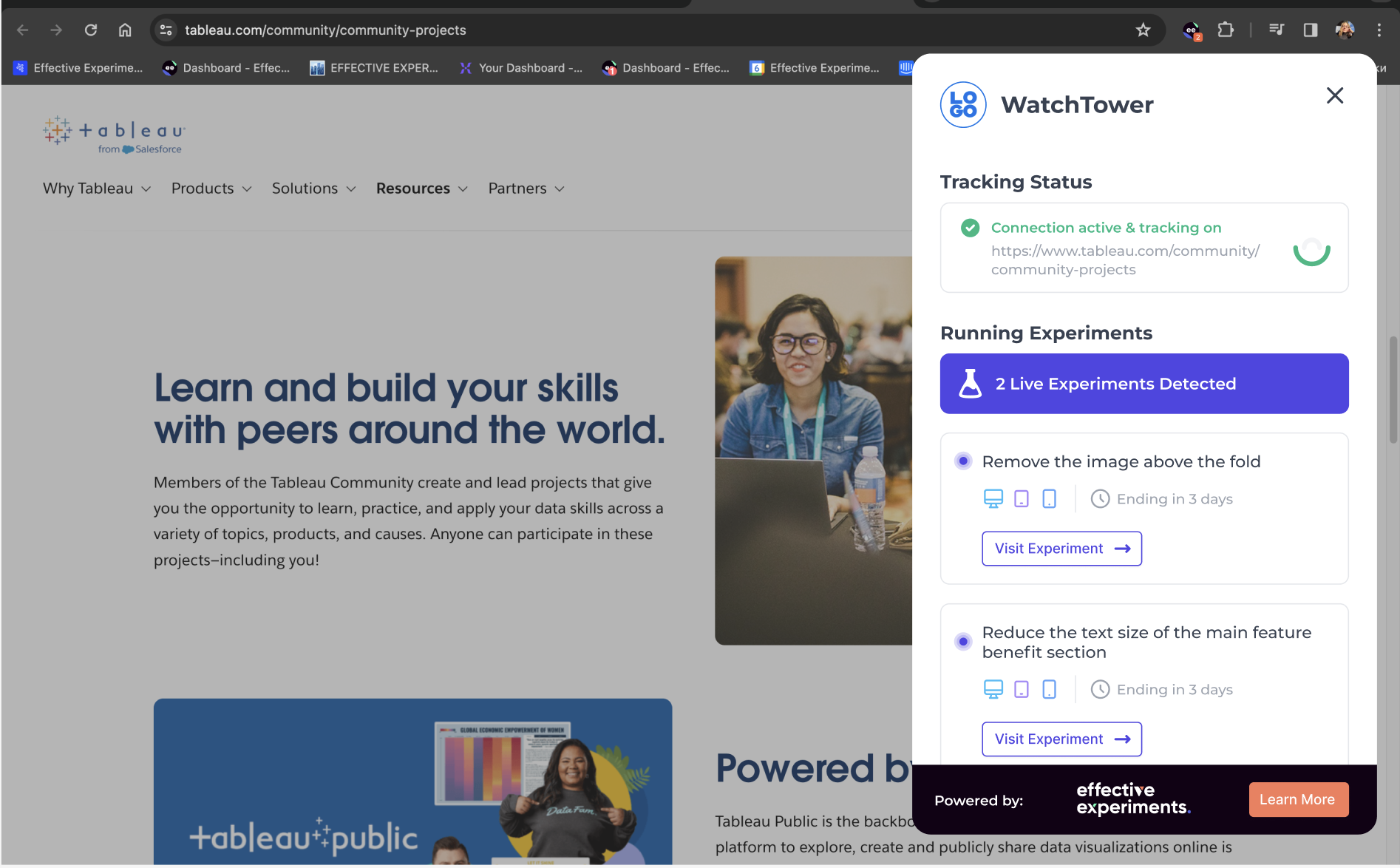Screen dimensions: 1400x868
Task: Click the clock icon next to Ending in 3 days
Action: coord(1101,498)
